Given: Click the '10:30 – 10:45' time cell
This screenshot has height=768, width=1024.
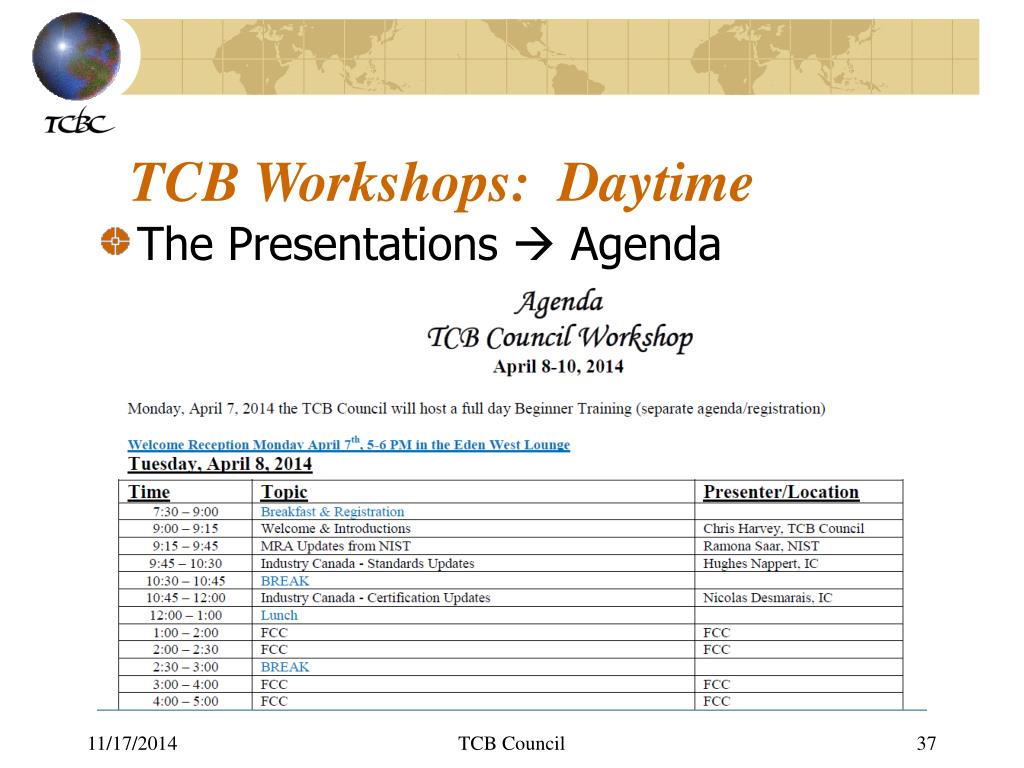Looking at the screenshot, I should tap(185, 581).
